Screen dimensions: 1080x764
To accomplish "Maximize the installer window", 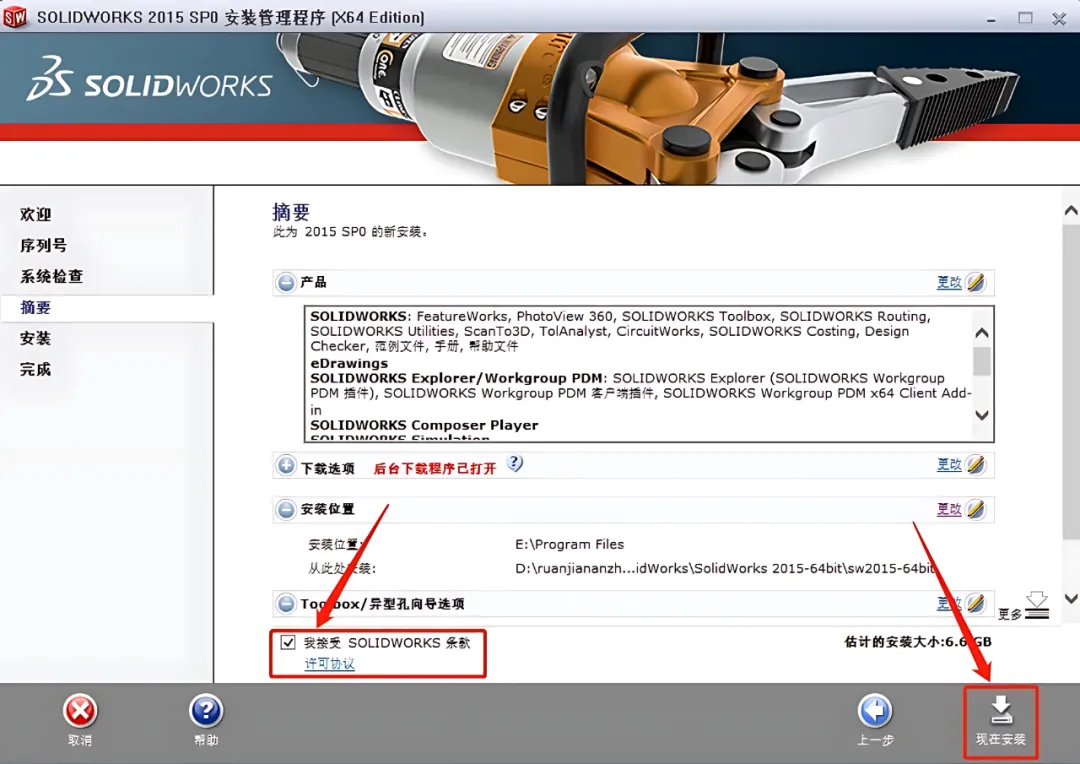I will [x=1026, y=18].
